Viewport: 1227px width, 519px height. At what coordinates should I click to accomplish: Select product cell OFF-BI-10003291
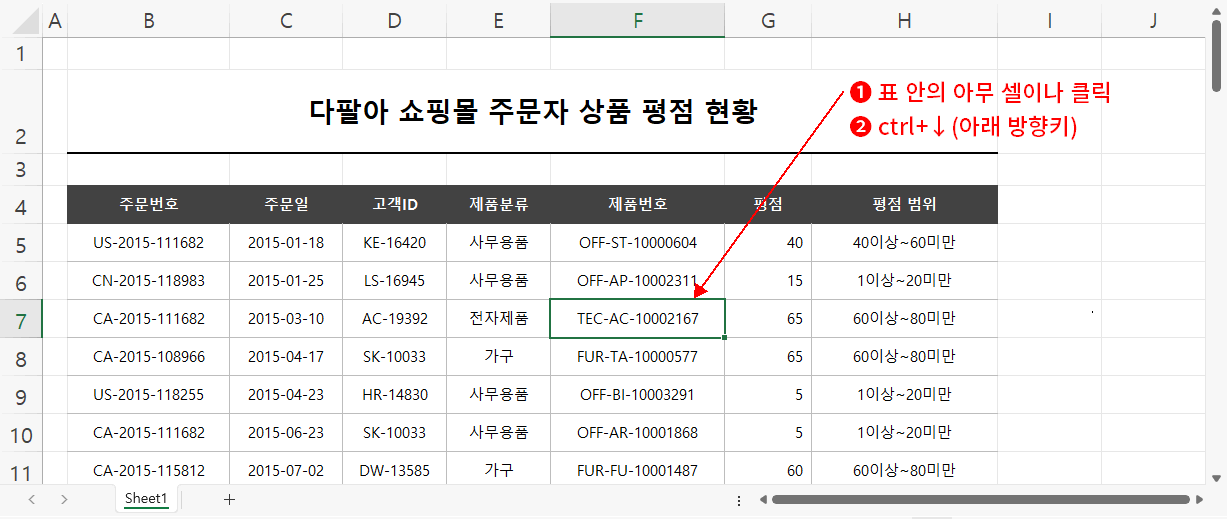pos(637,395)
